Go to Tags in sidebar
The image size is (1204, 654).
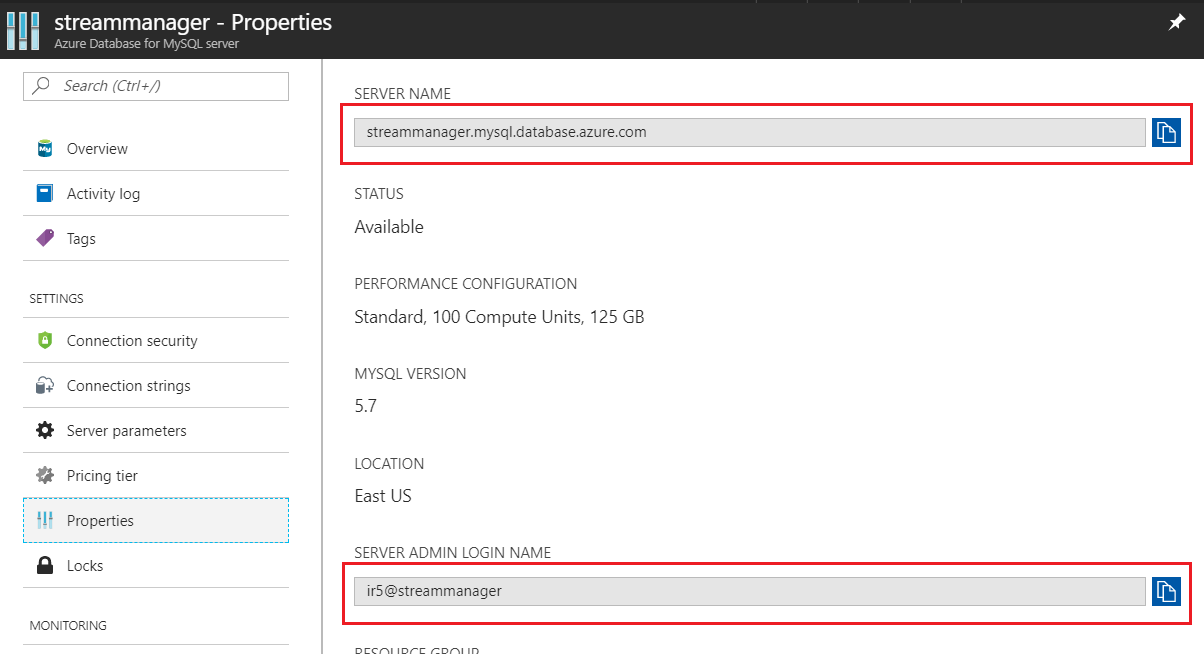(156, 238)
